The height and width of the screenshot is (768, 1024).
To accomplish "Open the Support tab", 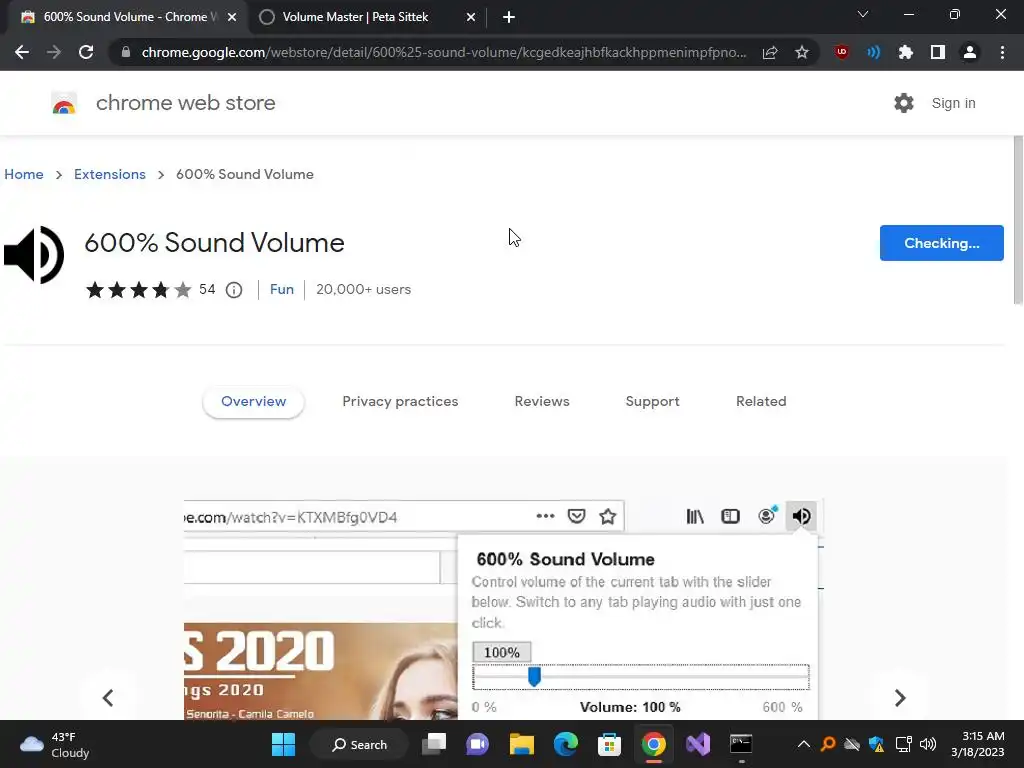I will 652,402.
